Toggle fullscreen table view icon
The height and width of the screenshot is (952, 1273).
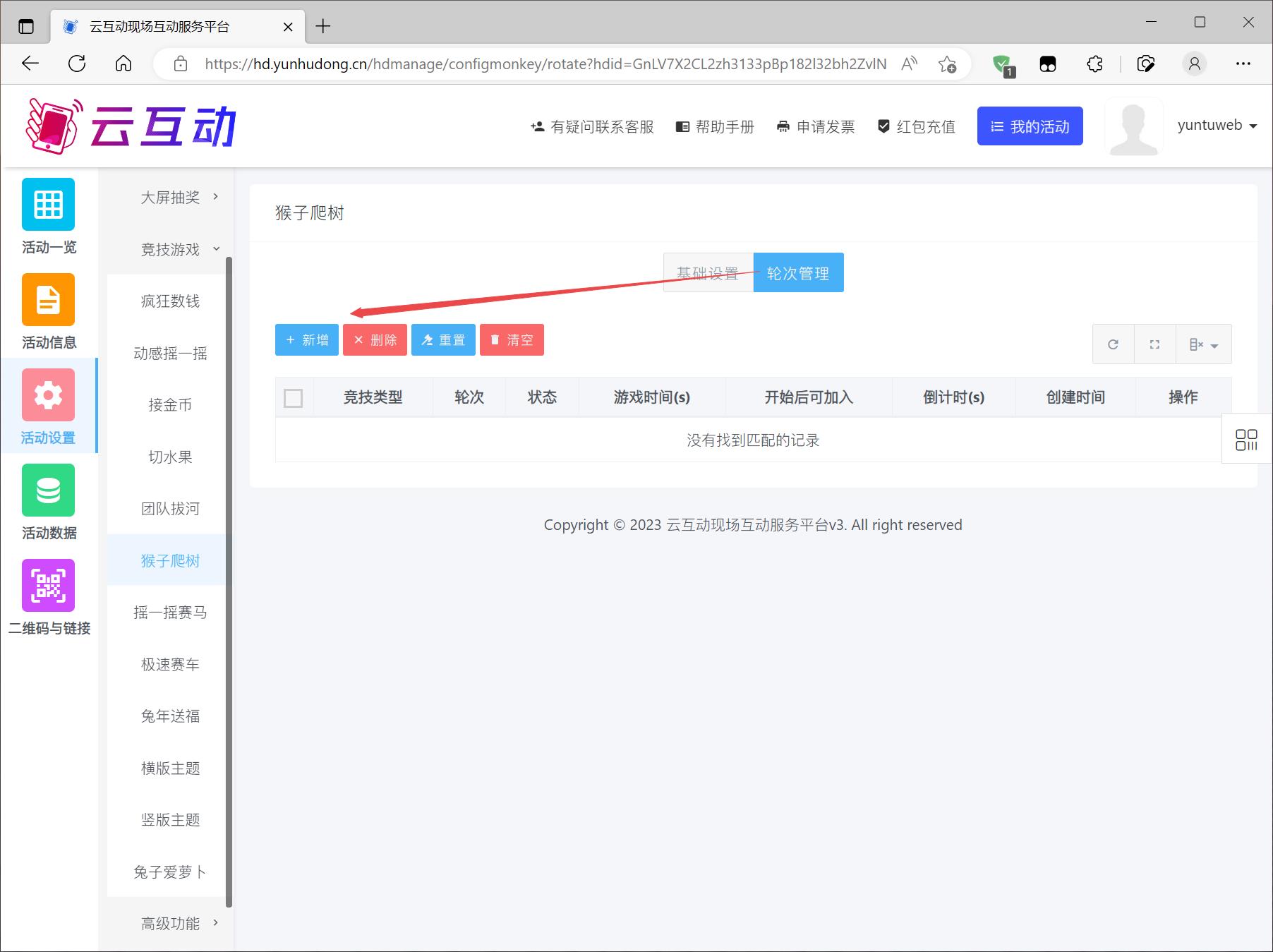pos(1154,344)
